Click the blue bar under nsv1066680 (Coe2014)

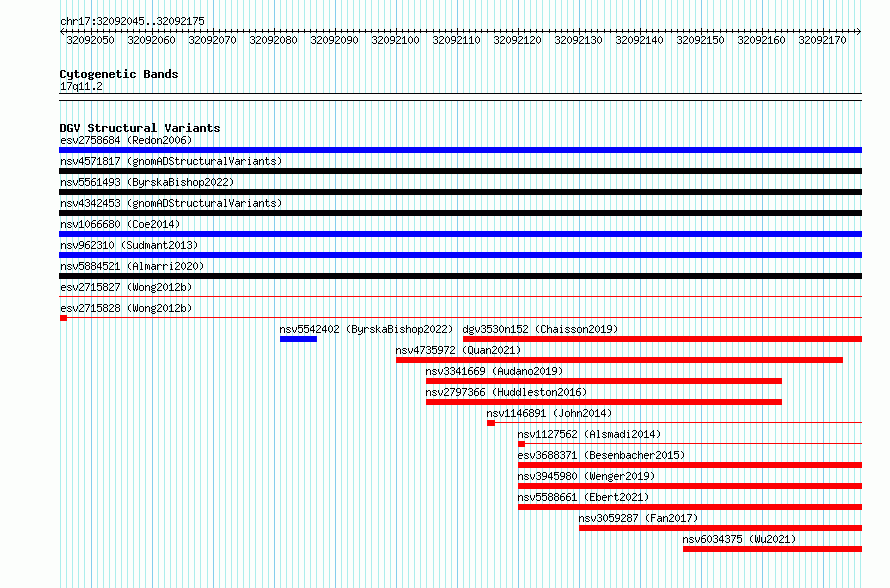(x=460, y=234)
